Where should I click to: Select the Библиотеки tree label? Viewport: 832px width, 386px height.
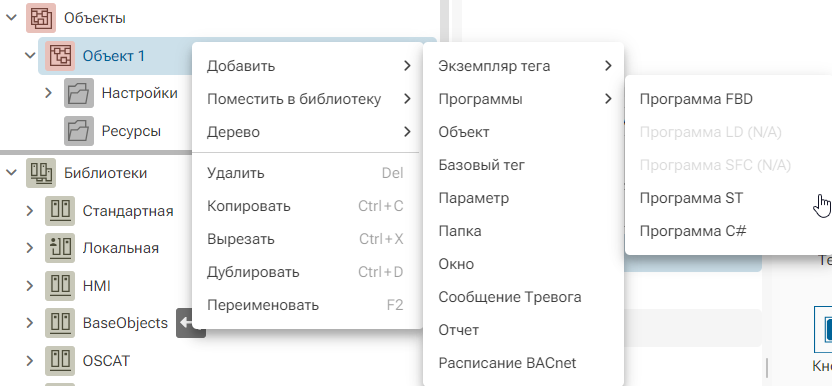[106, 173]
